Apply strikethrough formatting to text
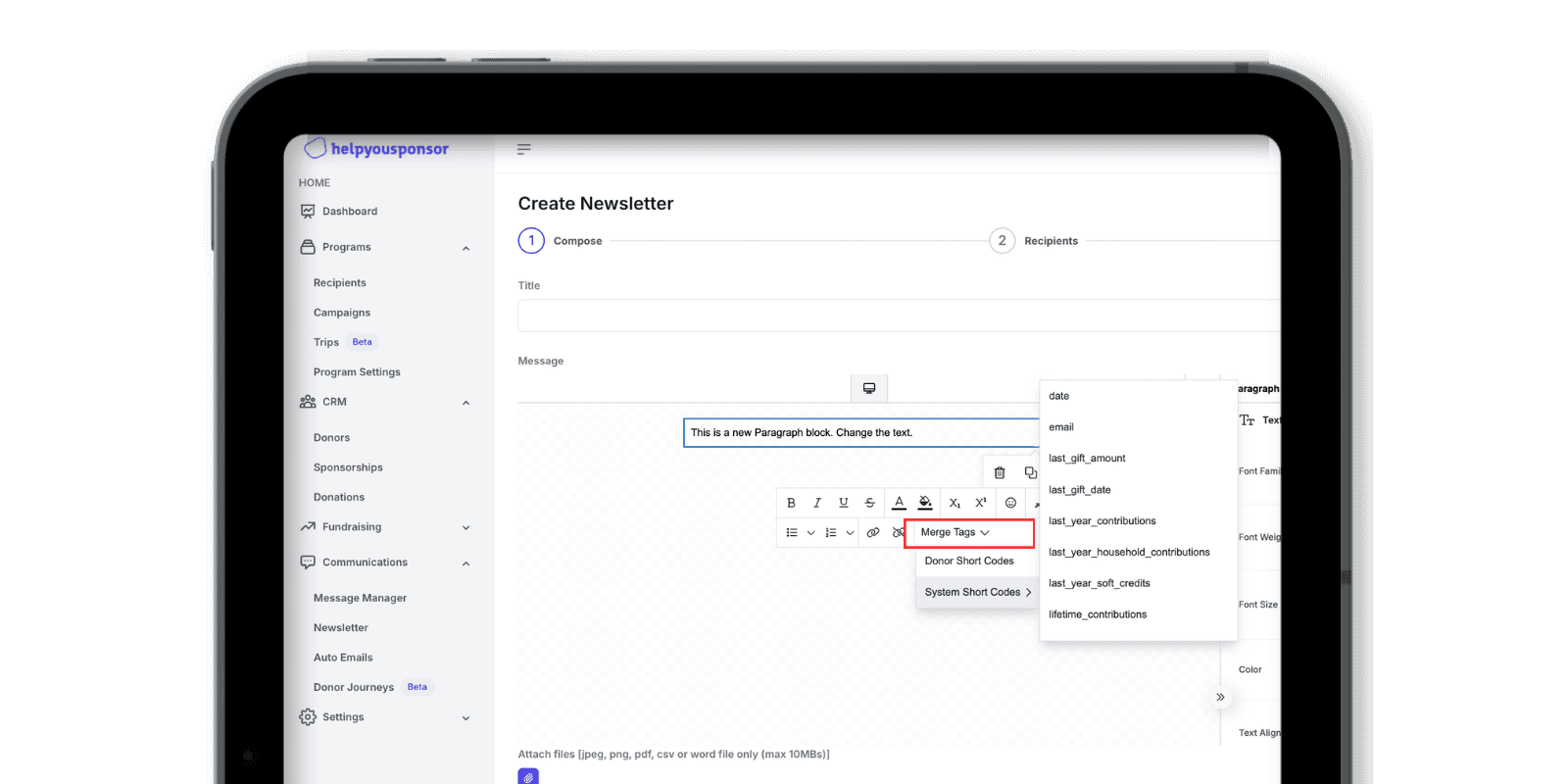Viewport: 1568px width, 784px height. (x=870, y=503)
